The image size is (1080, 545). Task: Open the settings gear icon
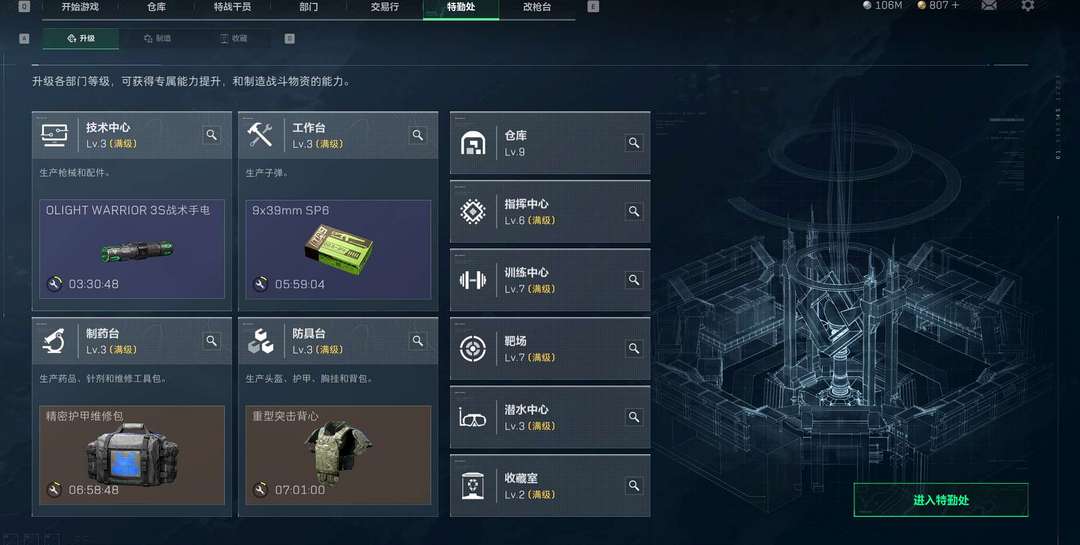pos(1027,6)
